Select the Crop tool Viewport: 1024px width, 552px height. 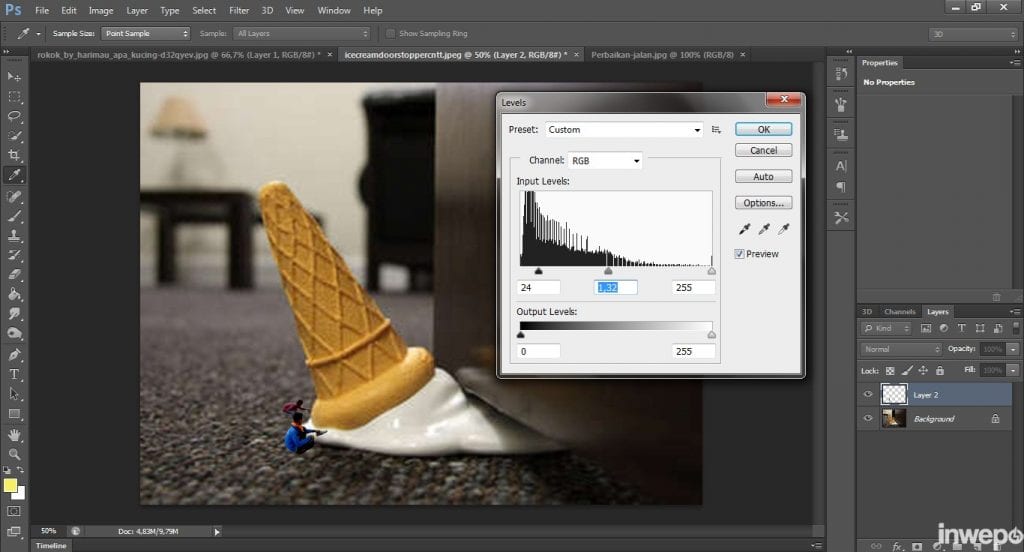point(14,155)
